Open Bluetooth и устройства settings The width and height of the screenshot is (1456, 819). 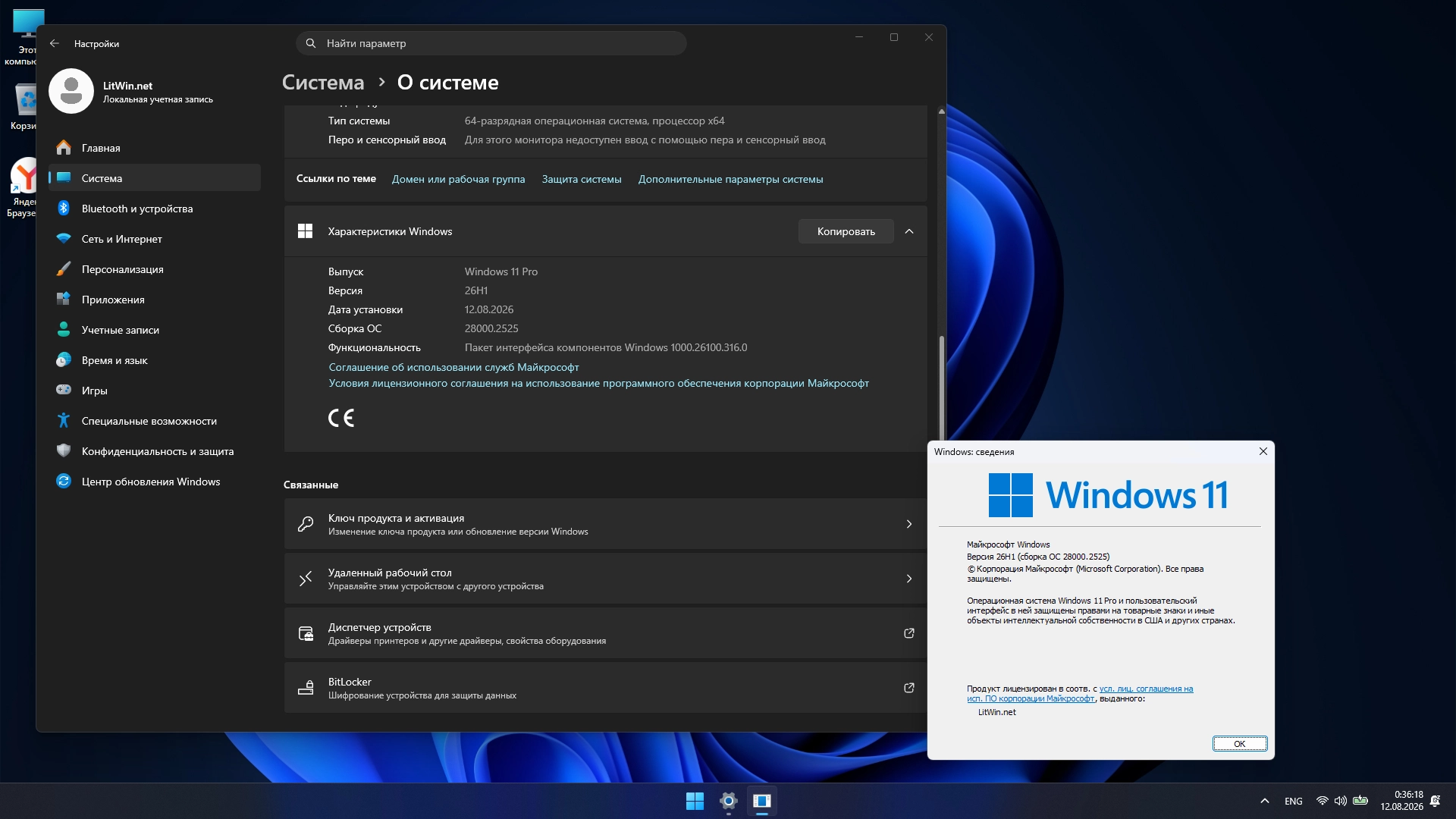point(155,209)
